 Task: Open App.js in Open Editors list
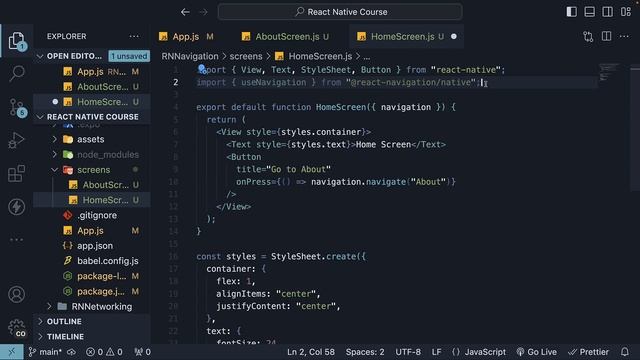click(92, 71)
